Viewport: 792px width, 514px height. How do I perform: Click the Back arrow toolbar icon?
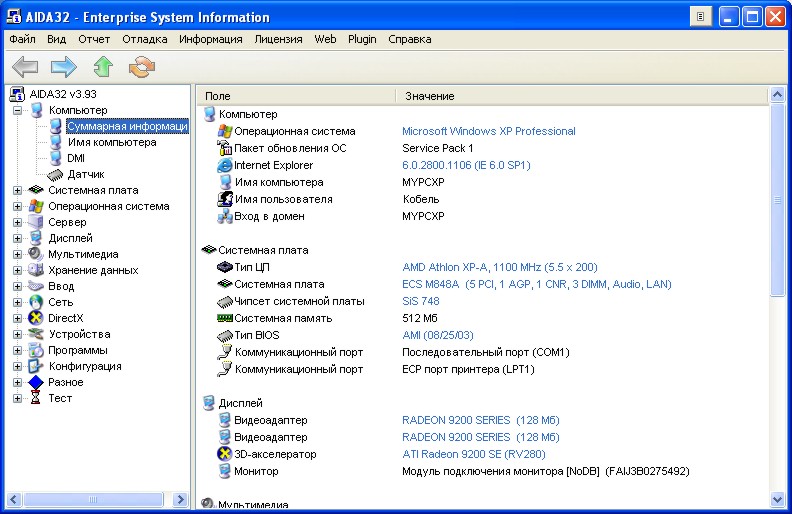click(25, 67)
